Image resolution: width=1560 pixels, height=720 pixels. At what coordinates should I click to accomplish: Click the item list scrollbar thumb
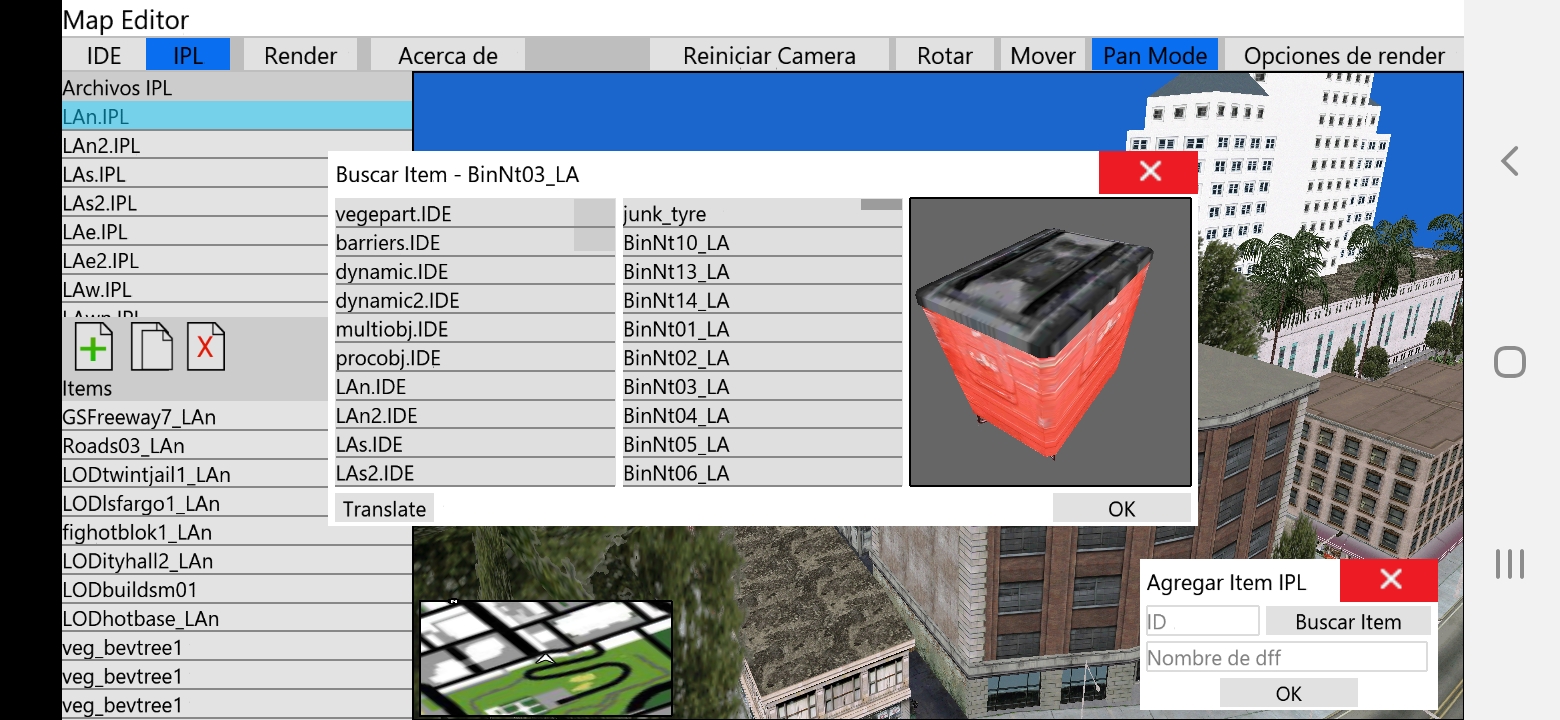(881, 204)
